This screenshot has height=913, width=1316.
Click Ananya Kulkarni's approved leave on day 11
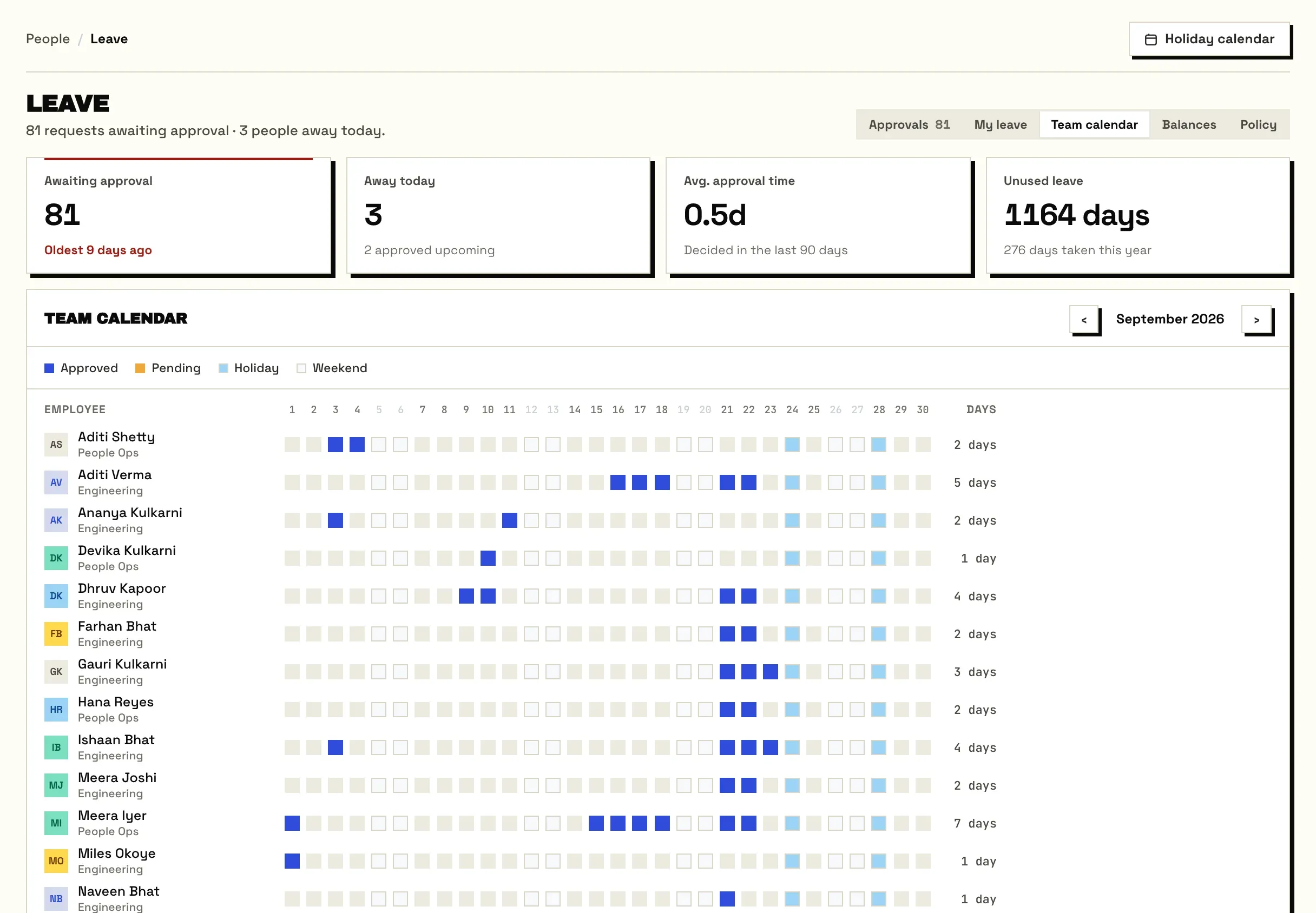click(509, 520)
